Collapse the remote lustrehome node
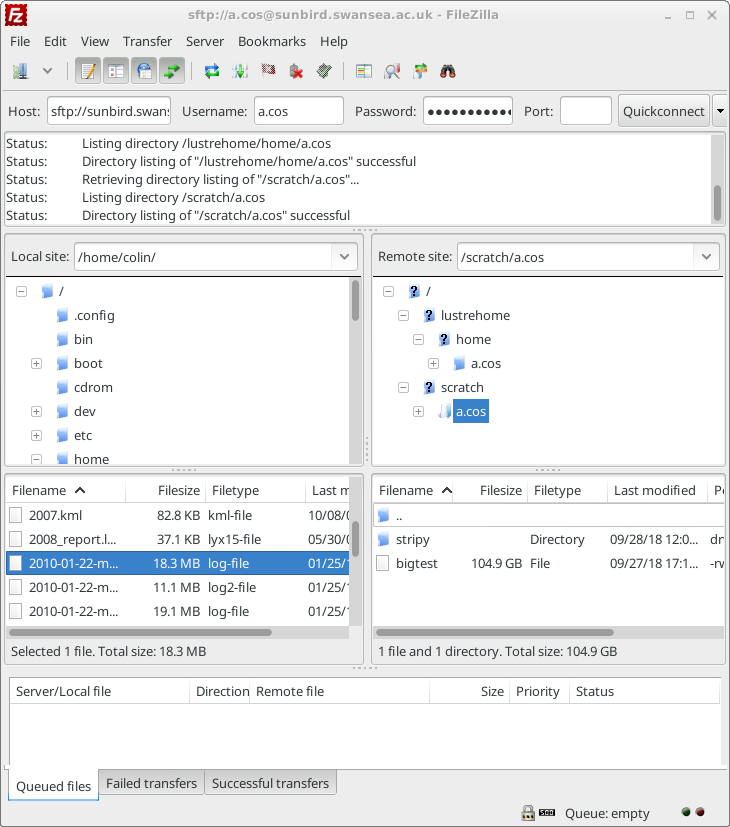This screenshot has width=730, height=827. [x=404, y=315]
